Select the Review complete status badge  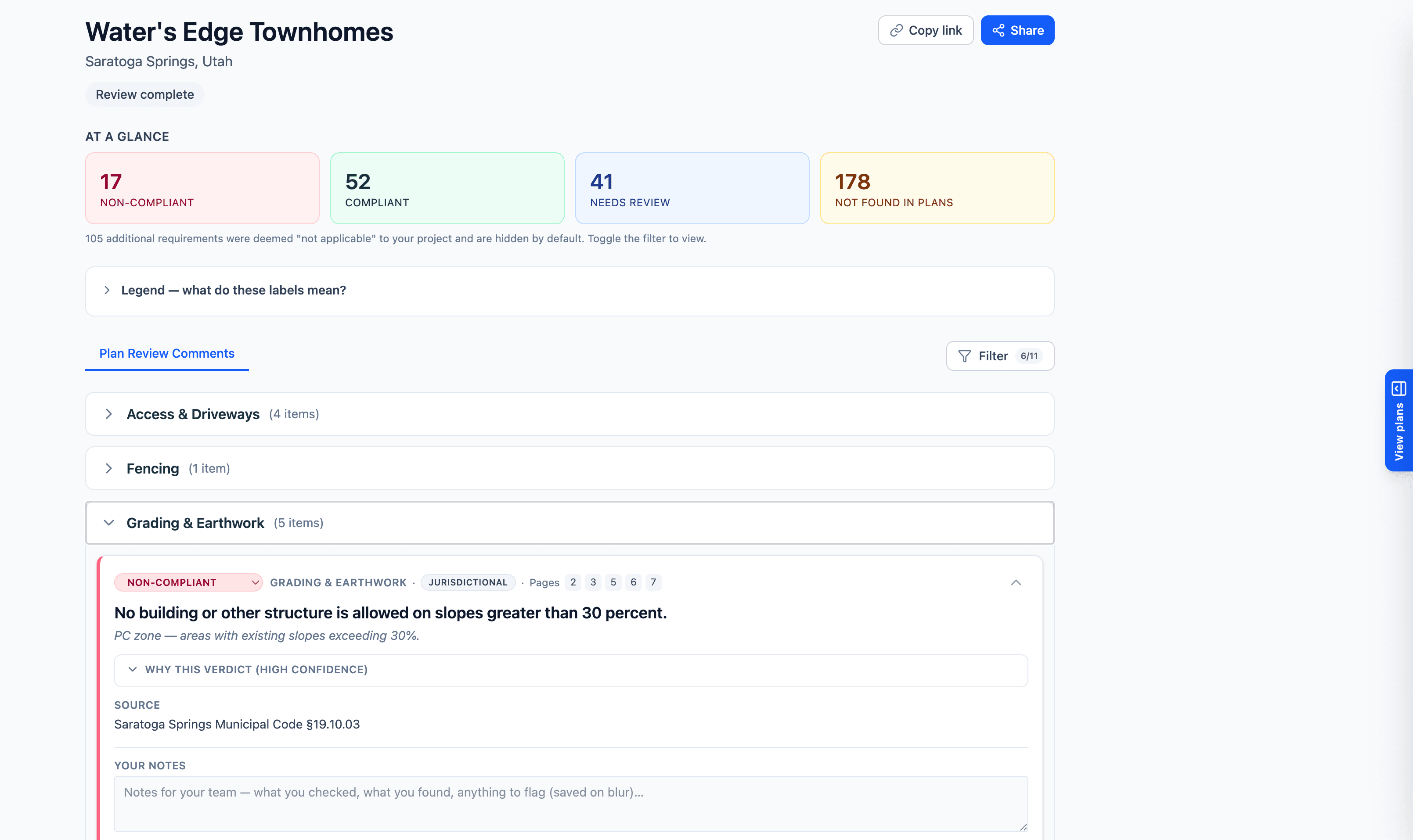(144, 94)
